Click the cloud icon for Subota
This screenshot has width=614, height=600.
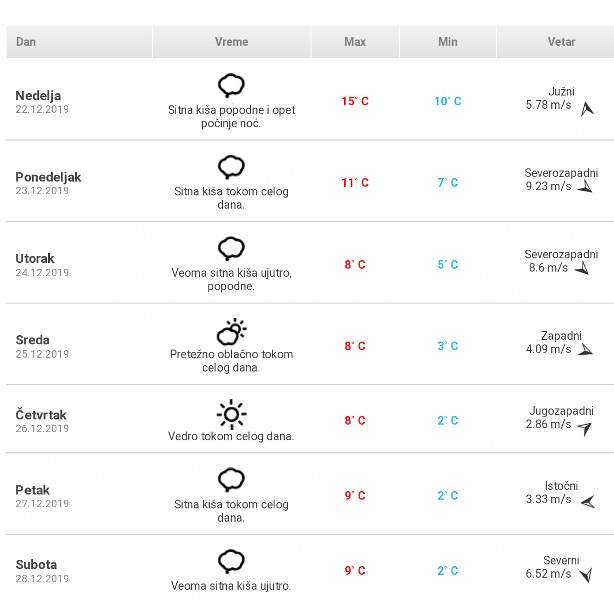[x=231, y=561]
